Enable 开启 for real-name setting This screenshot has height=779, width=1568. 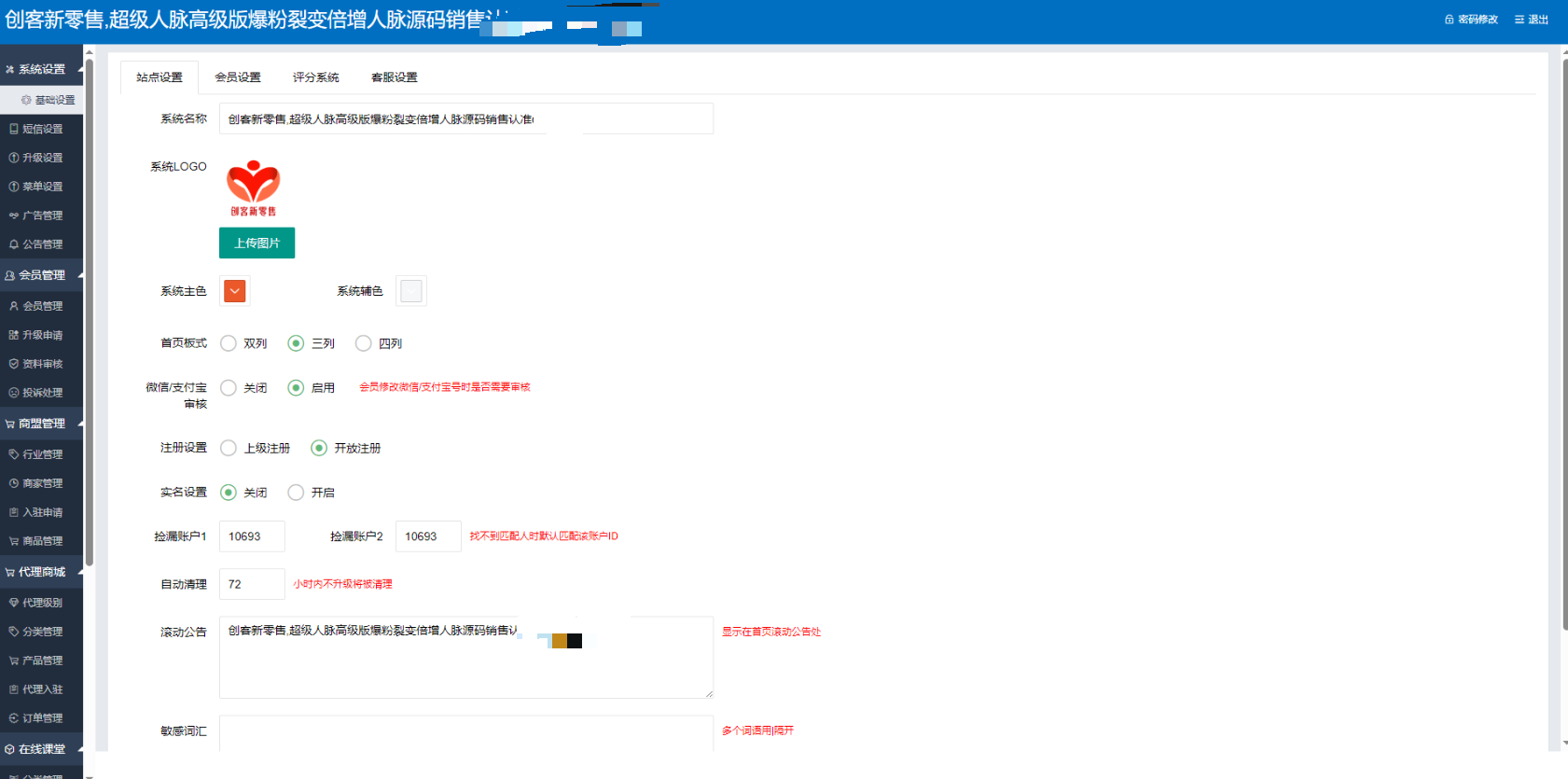coord(296,493)
